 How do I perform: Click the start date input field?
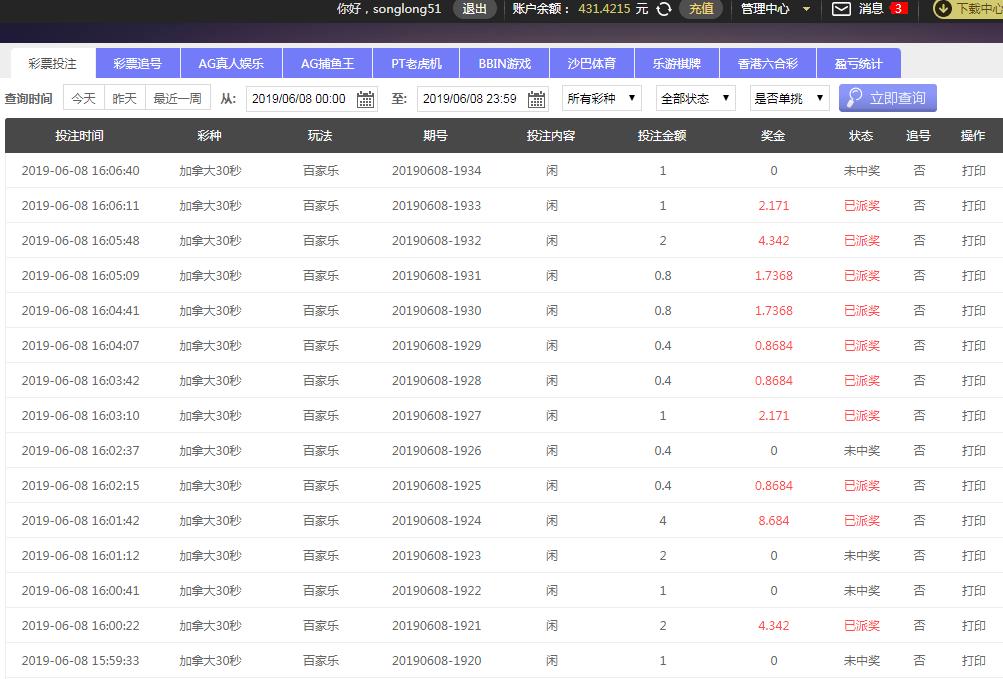[312, 99]
